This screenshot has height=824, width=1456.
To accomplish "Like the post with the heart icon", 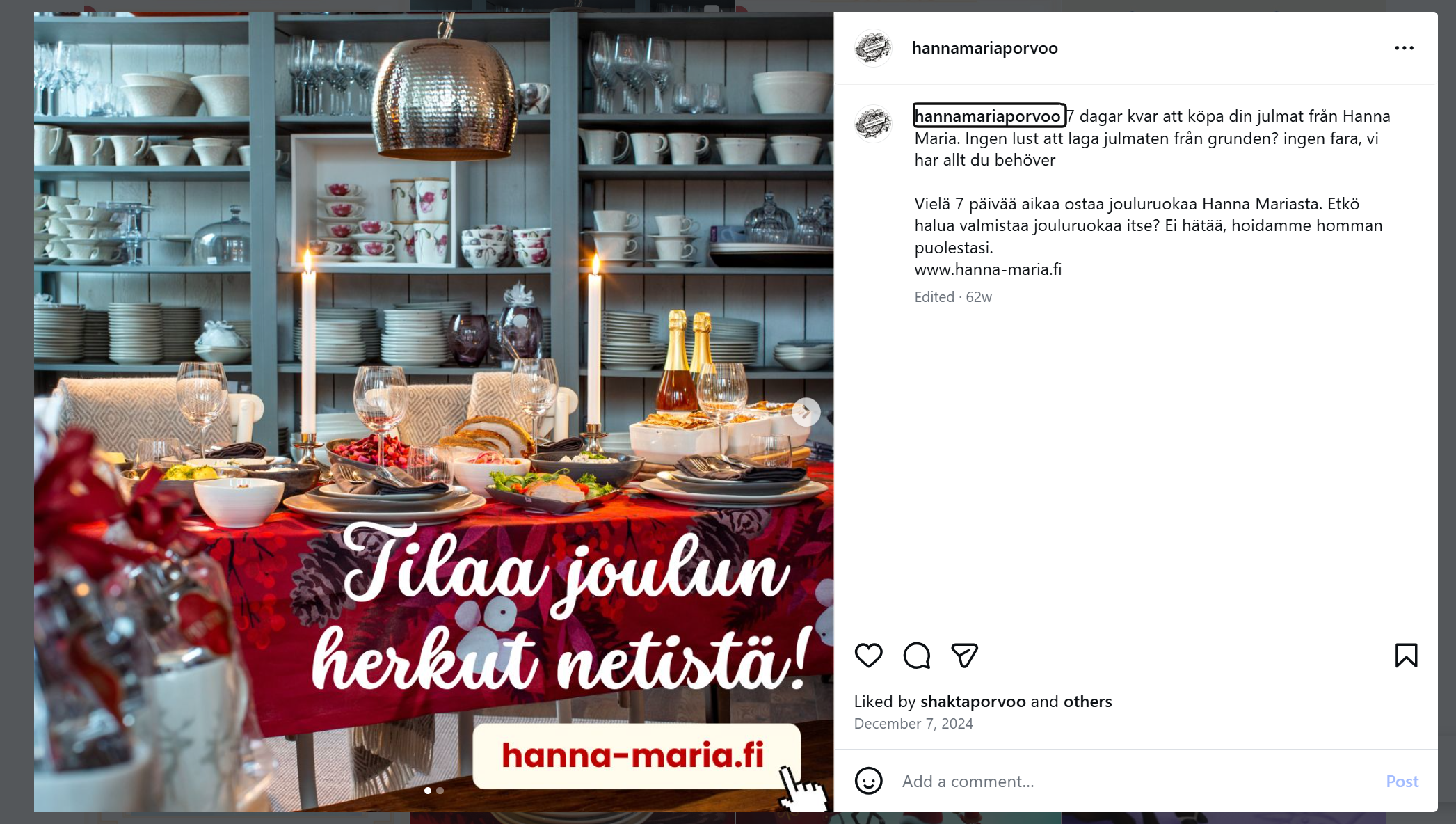I will click(868, 656).
